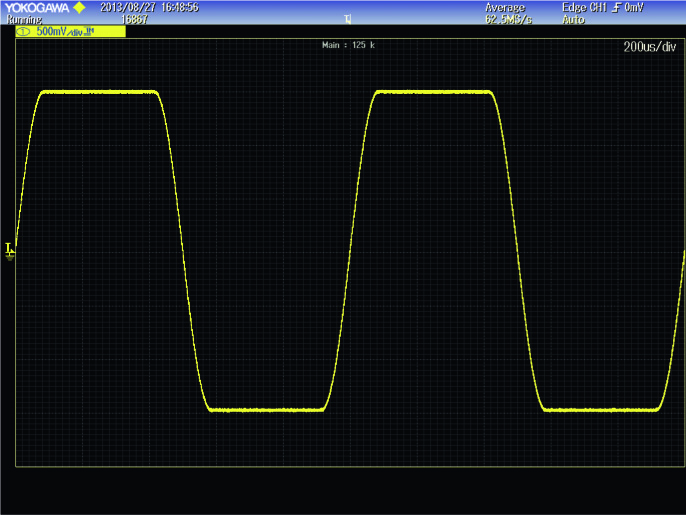The image size is (686, 515).
Task: Click the YOKOGAWA brand text
Action: pyautogui.click(x=37, y=8)
